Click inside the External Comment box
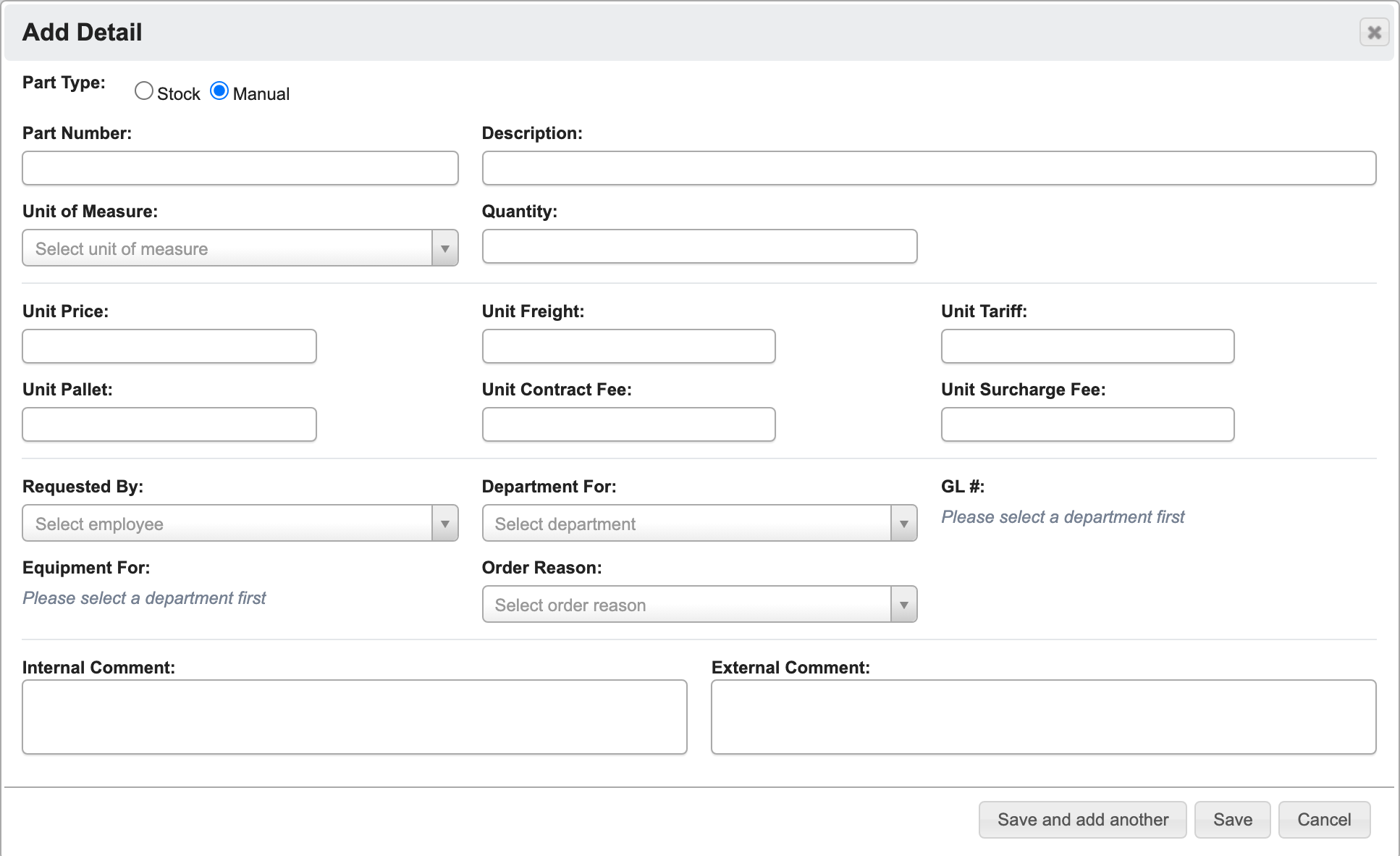 coord(1043,717)
